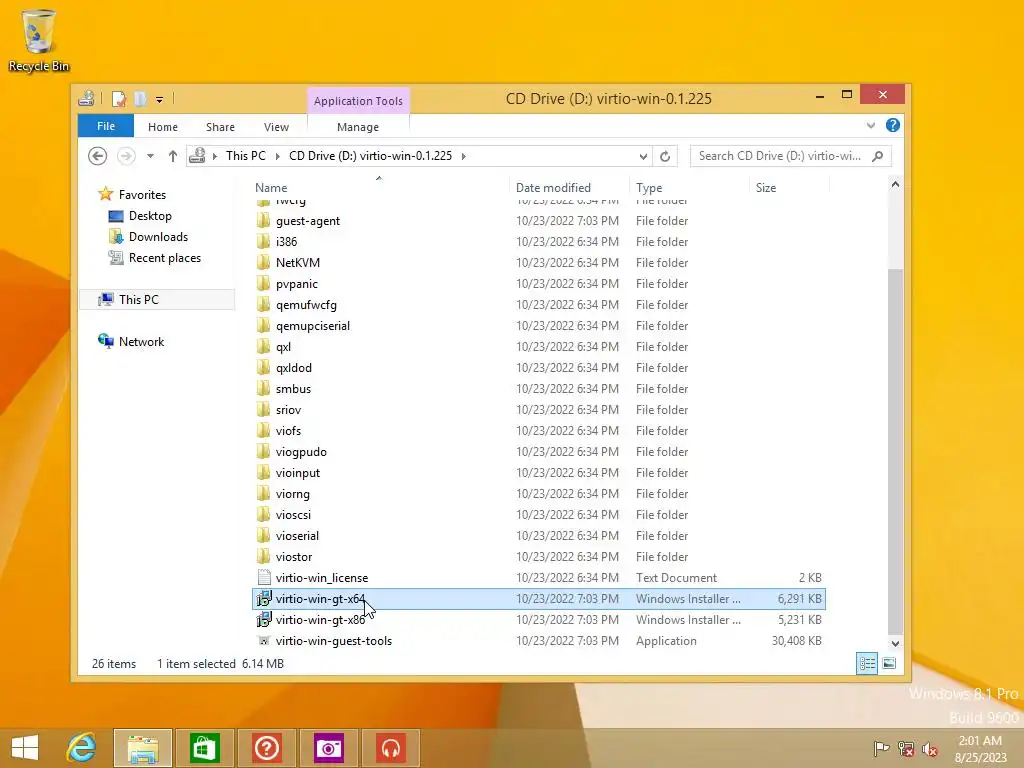Switch to the Share ribbon tab
Image resolution: width=1024 pixels, height=768 pixels.
tap(220, 127)
